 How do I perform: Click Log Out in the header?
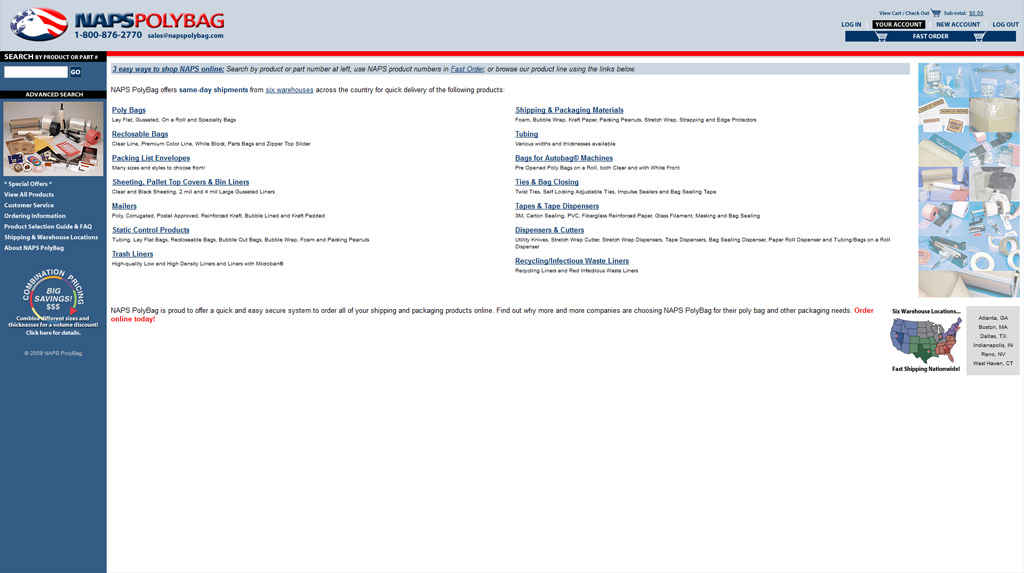(1005, 25)
